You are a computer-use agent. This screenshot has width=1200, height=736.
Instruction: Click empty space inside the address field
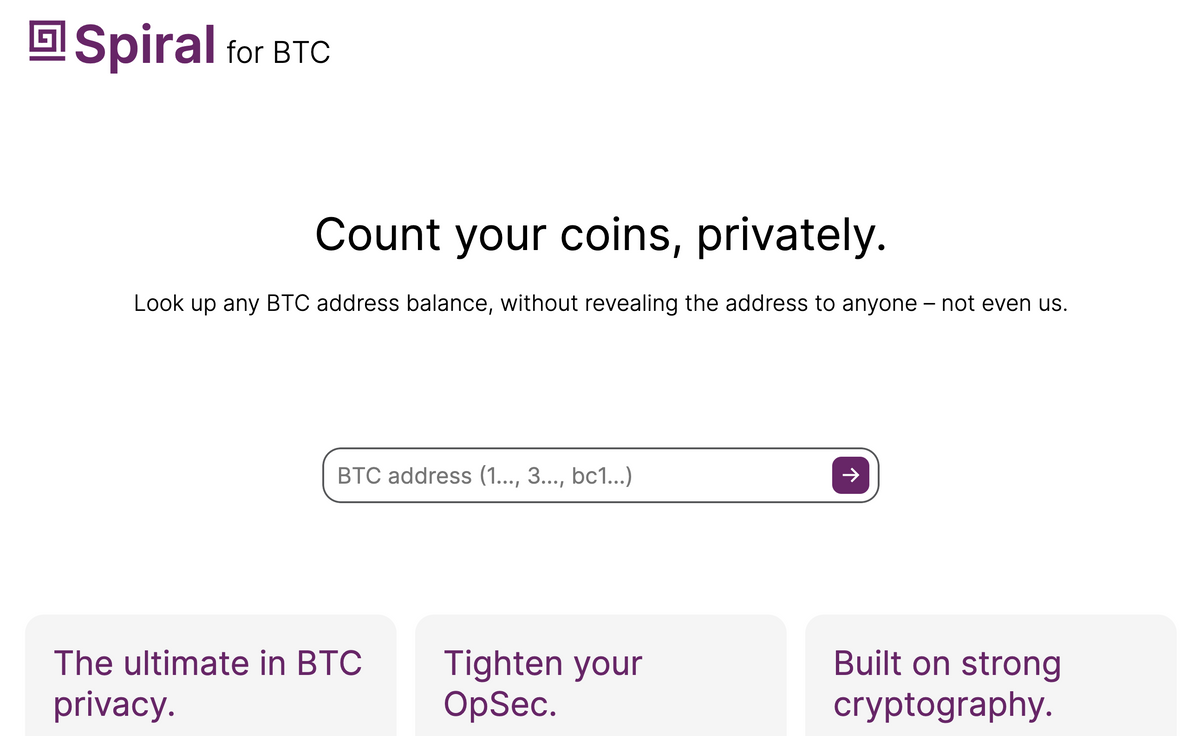point(730,476)
